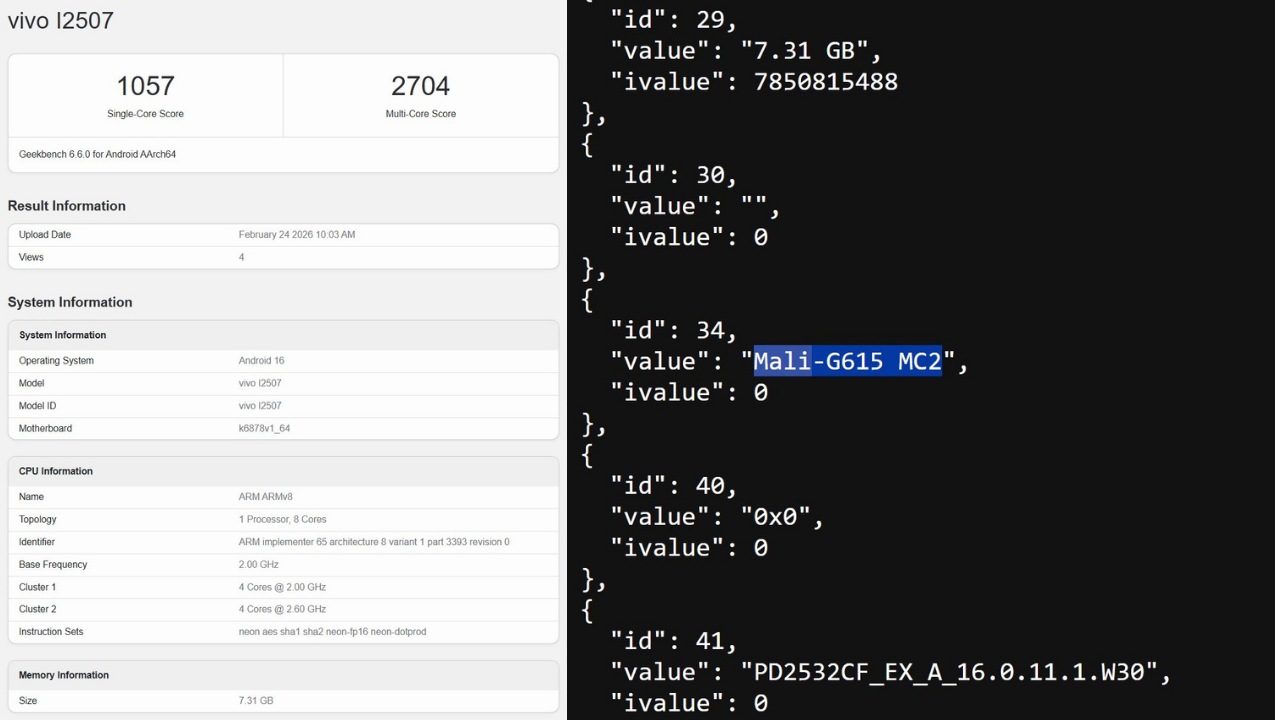
Task: Select the Android 16 operating system value
Action: pyautogui.click(x=261, y=361)
